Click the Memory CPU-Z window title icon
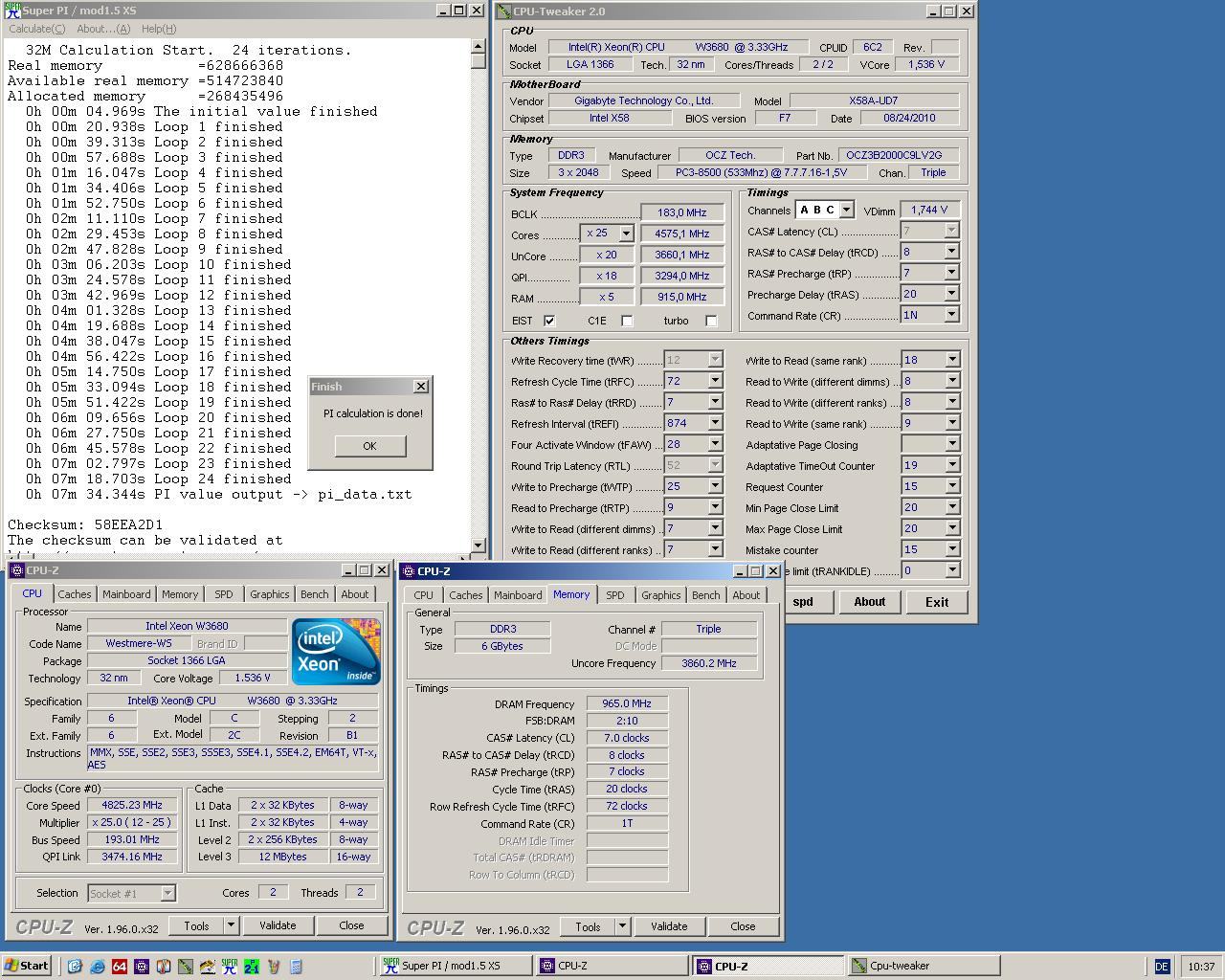This screenshot has width=1225, height=980. 408,571
